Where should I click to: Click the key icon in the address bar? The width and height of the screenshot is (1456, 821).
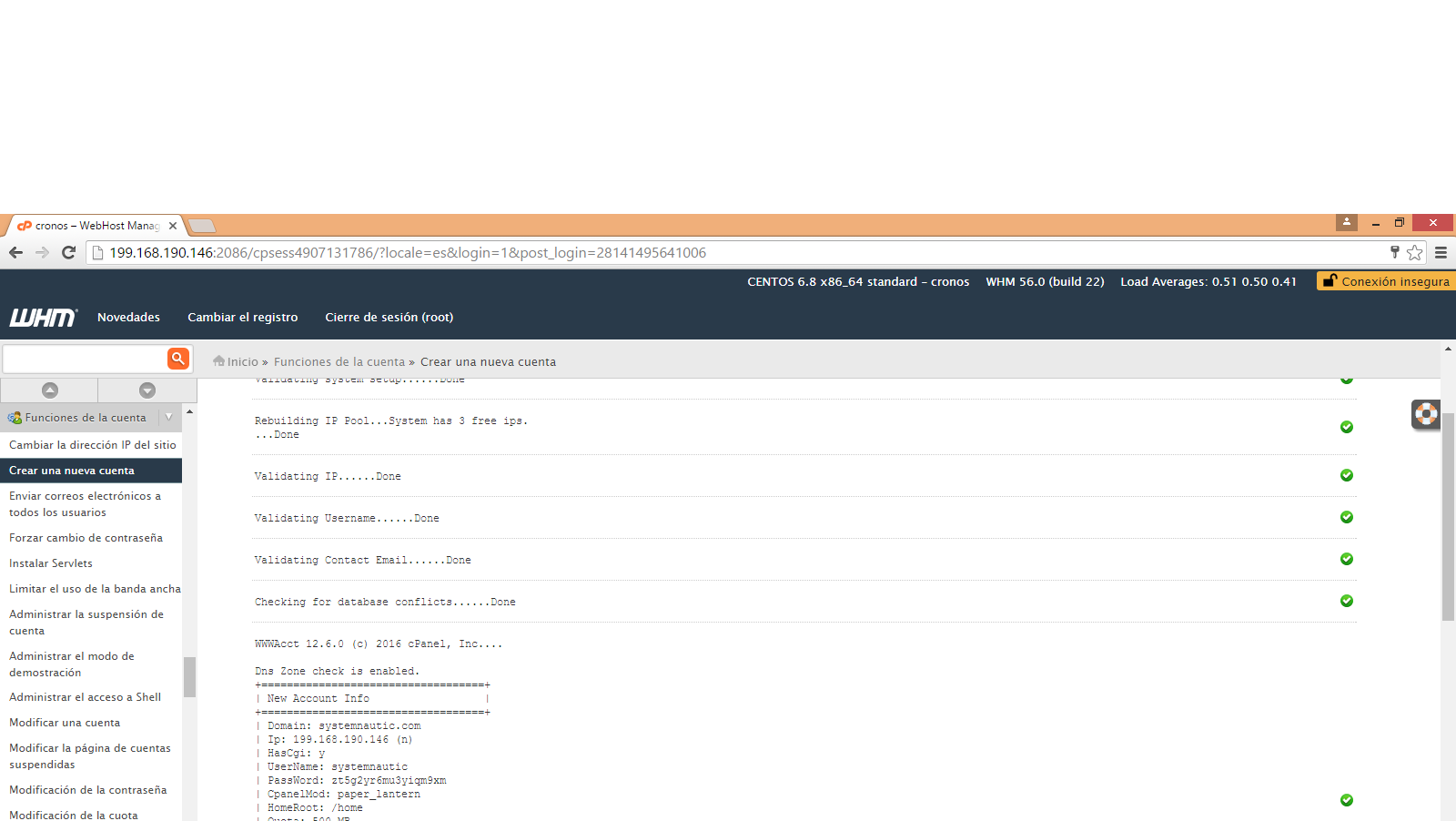1394,253
